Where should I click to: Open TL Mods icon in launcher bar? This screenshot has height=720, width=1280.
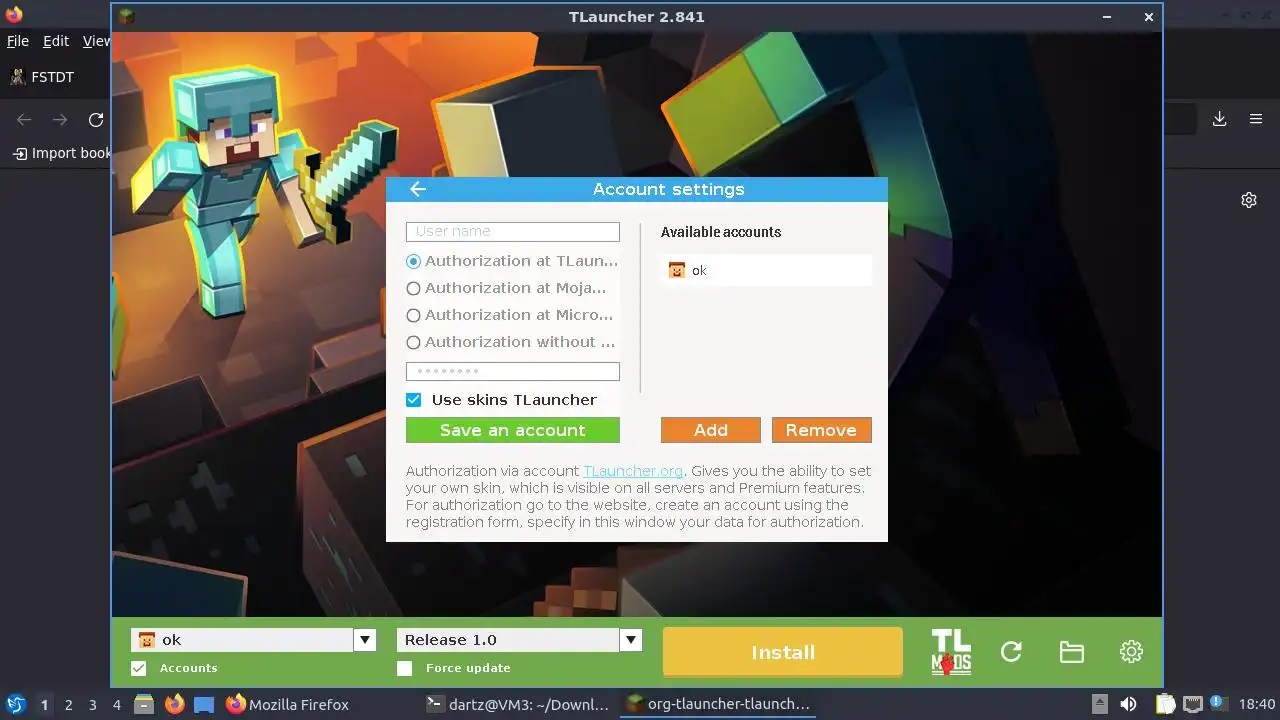pyautogui.click(x=951, y=652)
